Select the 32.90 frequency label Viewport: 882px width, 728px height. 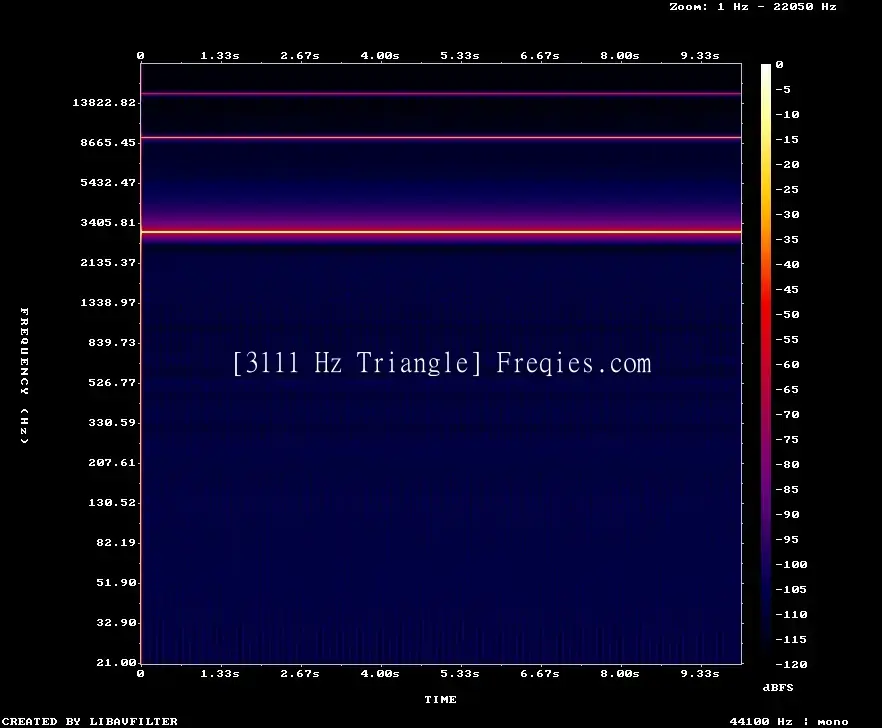pos(116,622)
